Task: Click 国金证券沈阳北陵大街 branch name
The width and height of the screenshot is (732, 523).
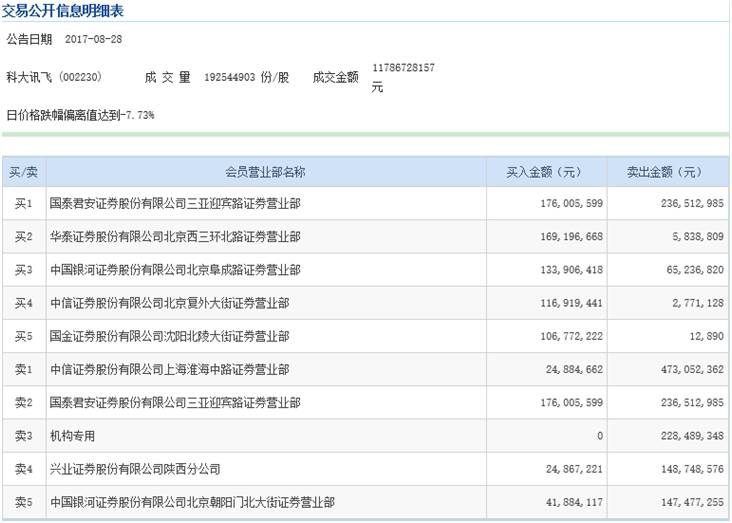Action: tap(169, 336)
